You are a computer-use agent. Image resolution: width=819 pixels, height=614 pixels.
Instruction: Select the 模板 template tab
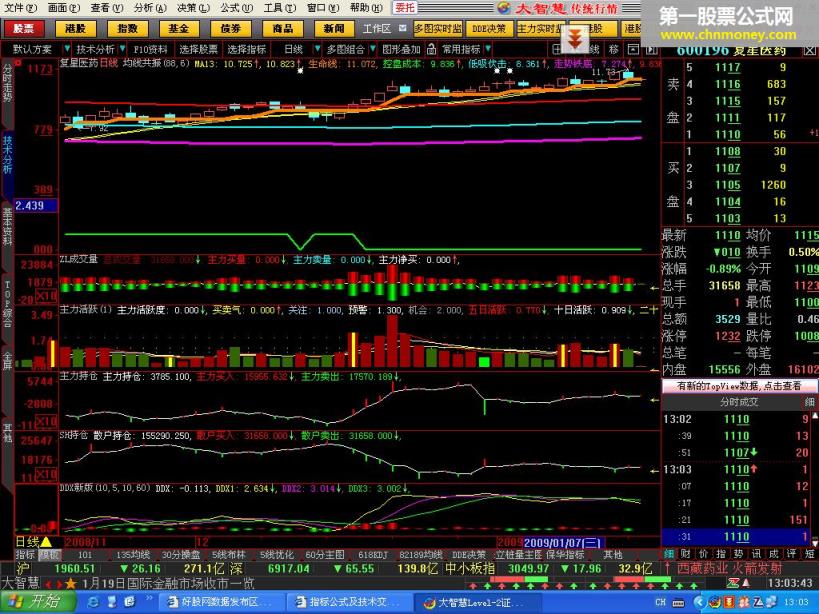point(49,554)
